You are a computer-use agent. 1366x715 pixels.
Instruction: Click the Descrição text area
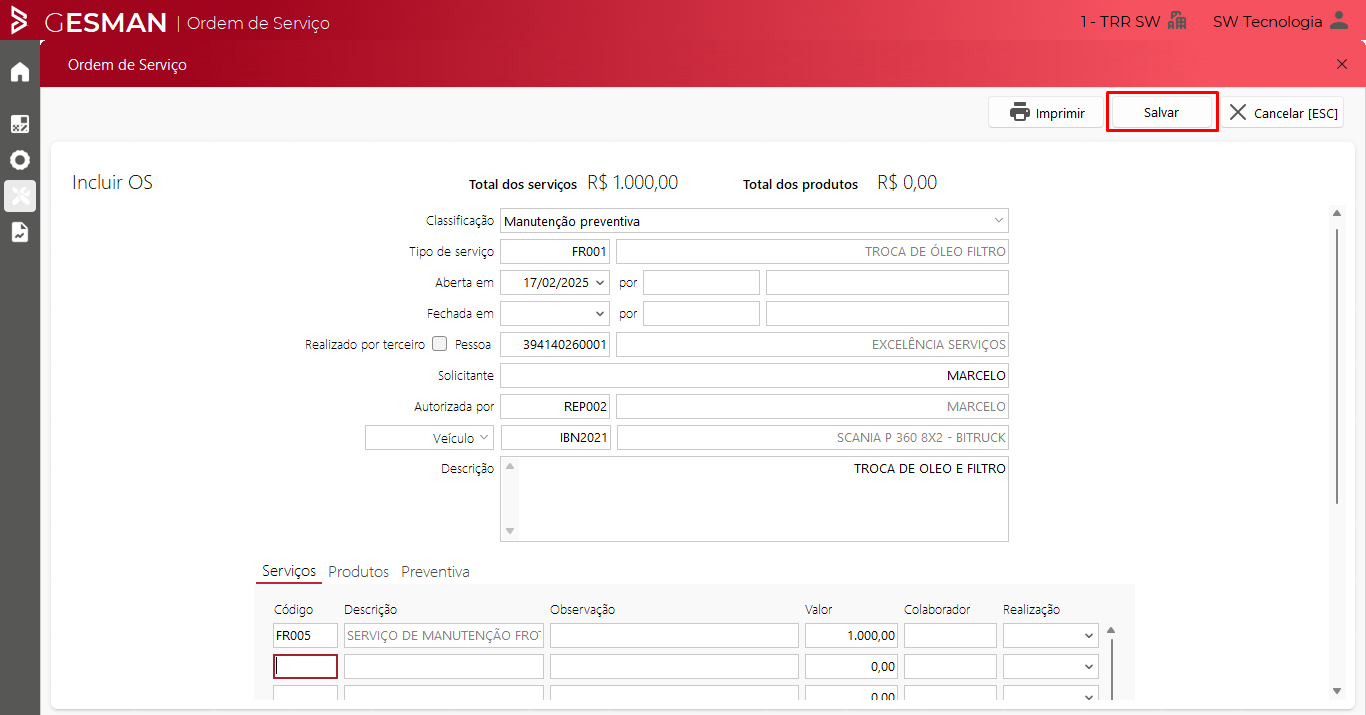tap(754, 499)
